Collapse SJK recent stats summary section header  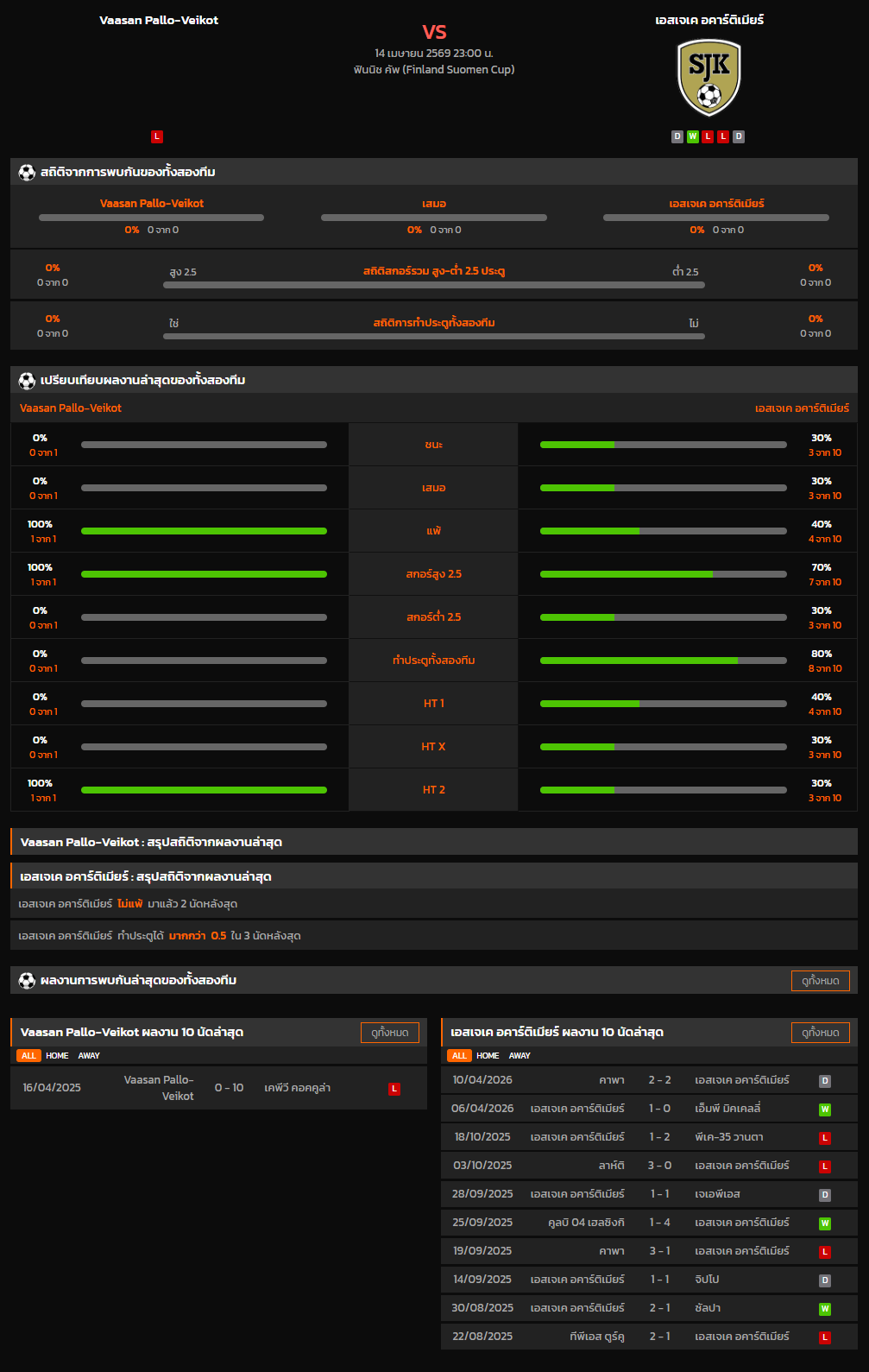[x=434, y=876]
